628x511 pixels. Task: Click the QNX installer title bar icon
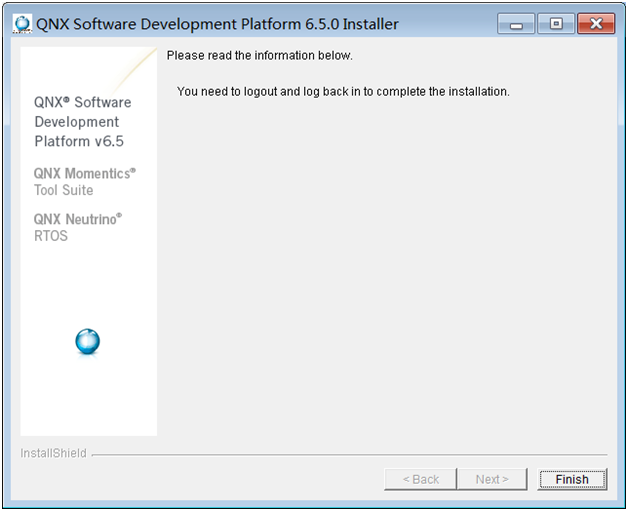(22, 24)
